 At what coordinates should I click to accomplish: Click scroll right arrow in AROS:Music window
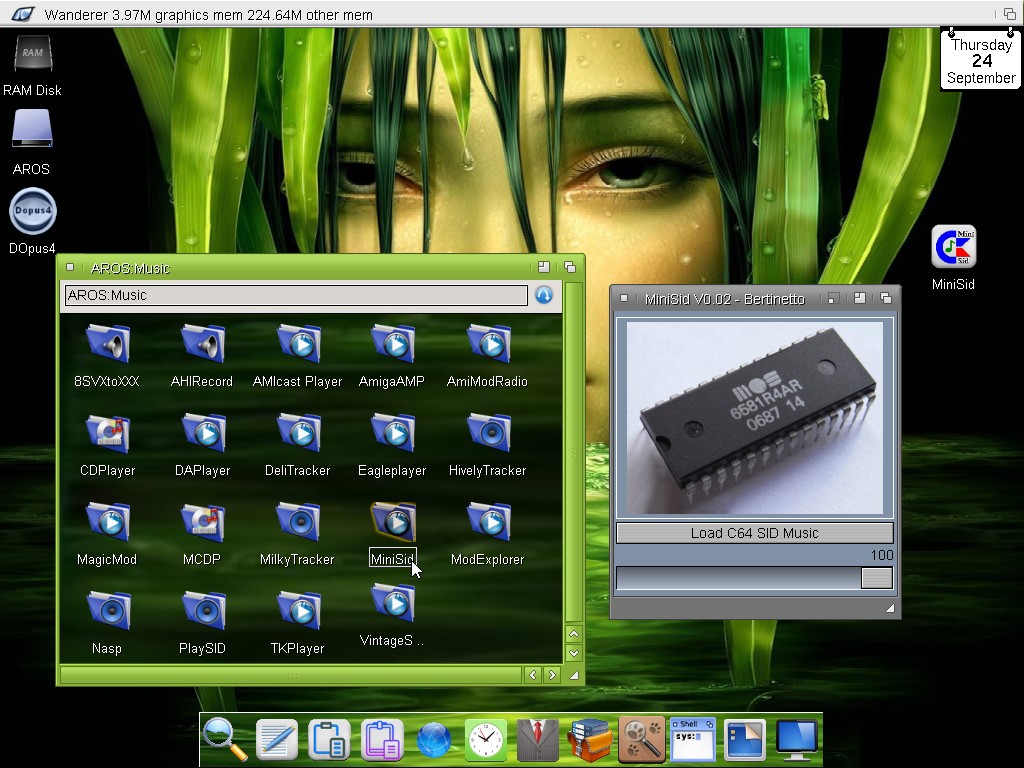(553, 676)
